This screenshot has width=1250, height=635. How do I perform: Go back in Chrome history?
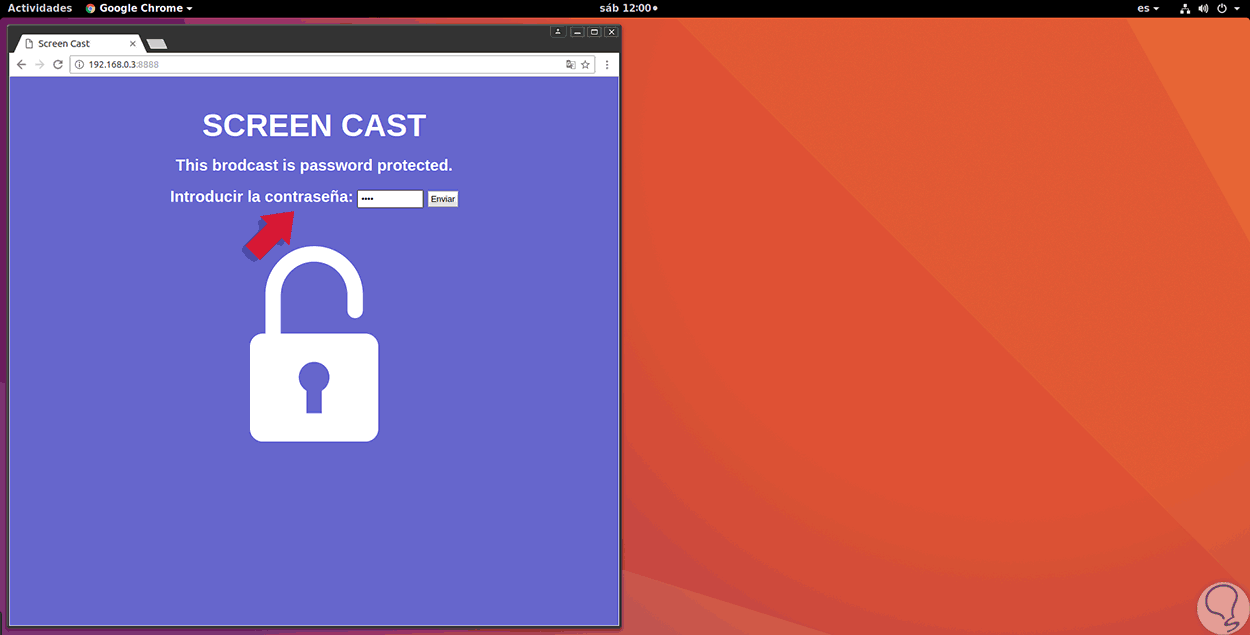tap(21, 64)
